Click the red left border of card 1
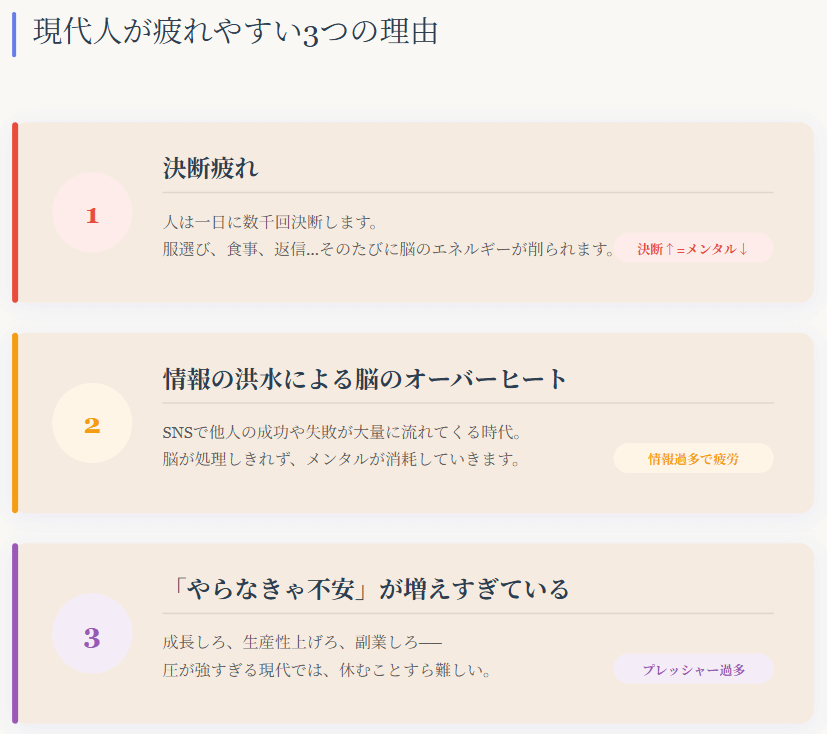 tap(15, 212)
